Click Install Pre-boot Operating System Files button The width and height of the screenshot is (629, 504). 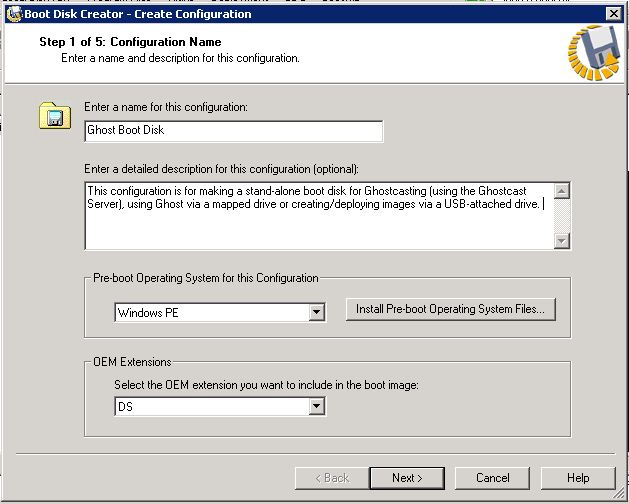(450, 309)
